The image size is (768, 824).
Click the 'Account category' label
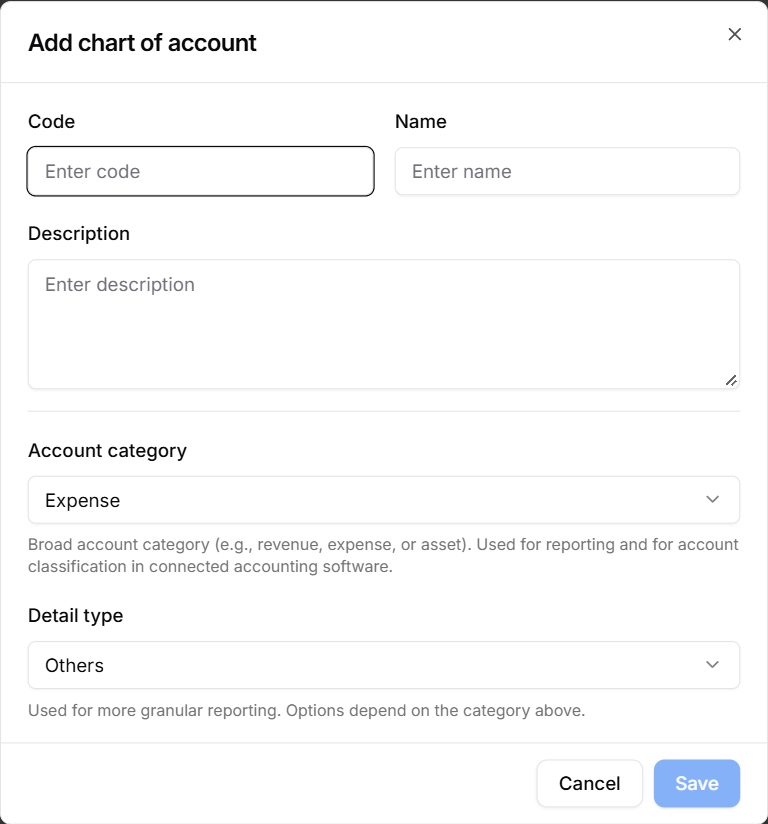click(107, 451)
